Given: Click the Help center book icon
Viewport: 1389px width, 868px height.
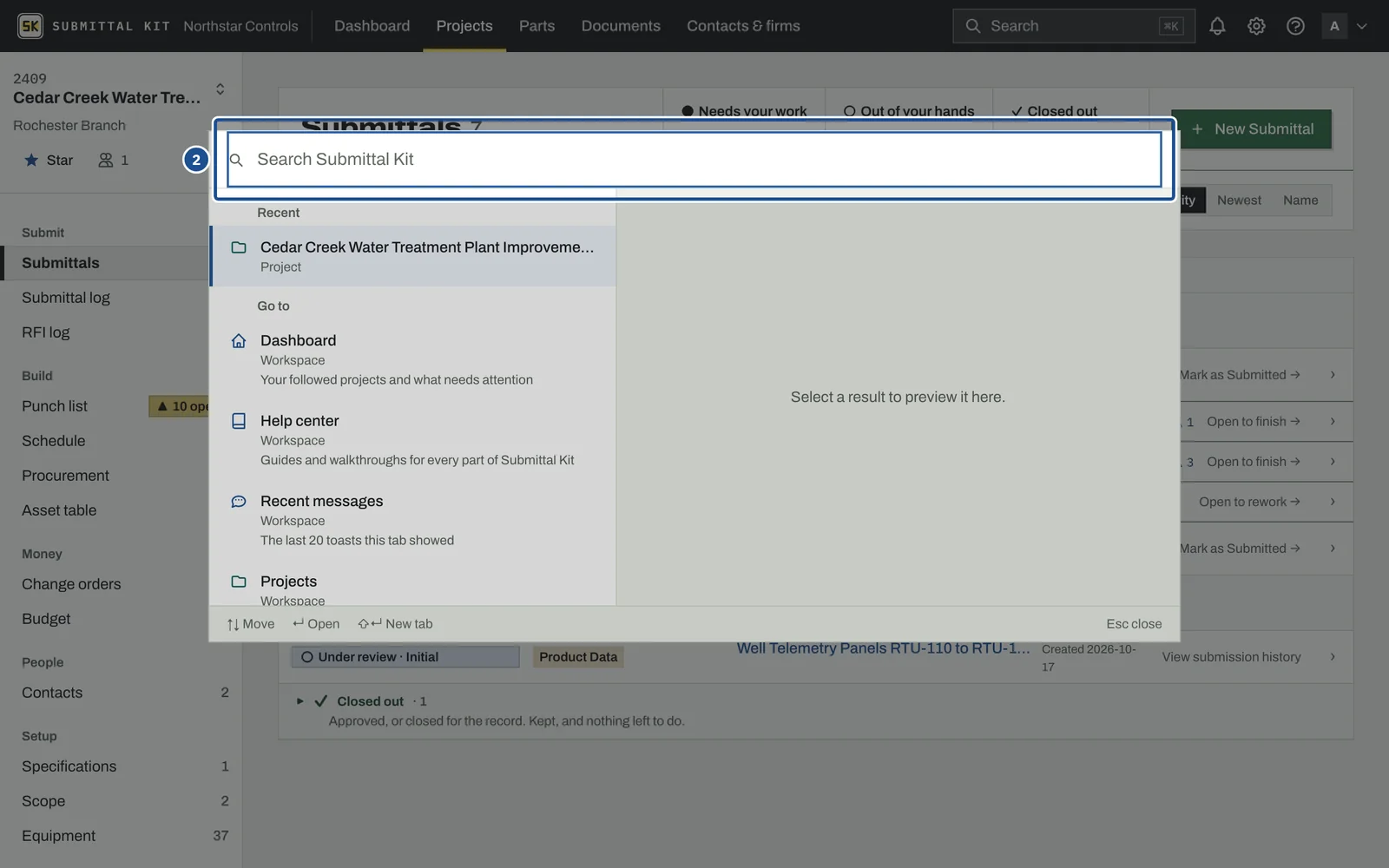Looking at the screenshot, I should tap(239, 421).
